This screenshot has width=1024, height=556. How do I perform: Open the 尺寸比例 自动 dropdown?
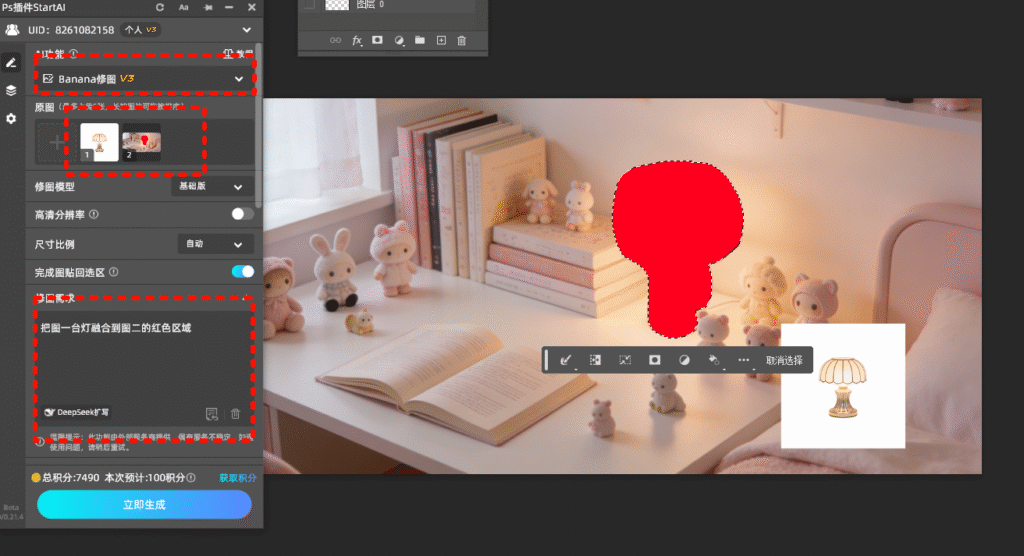(215, 244)
